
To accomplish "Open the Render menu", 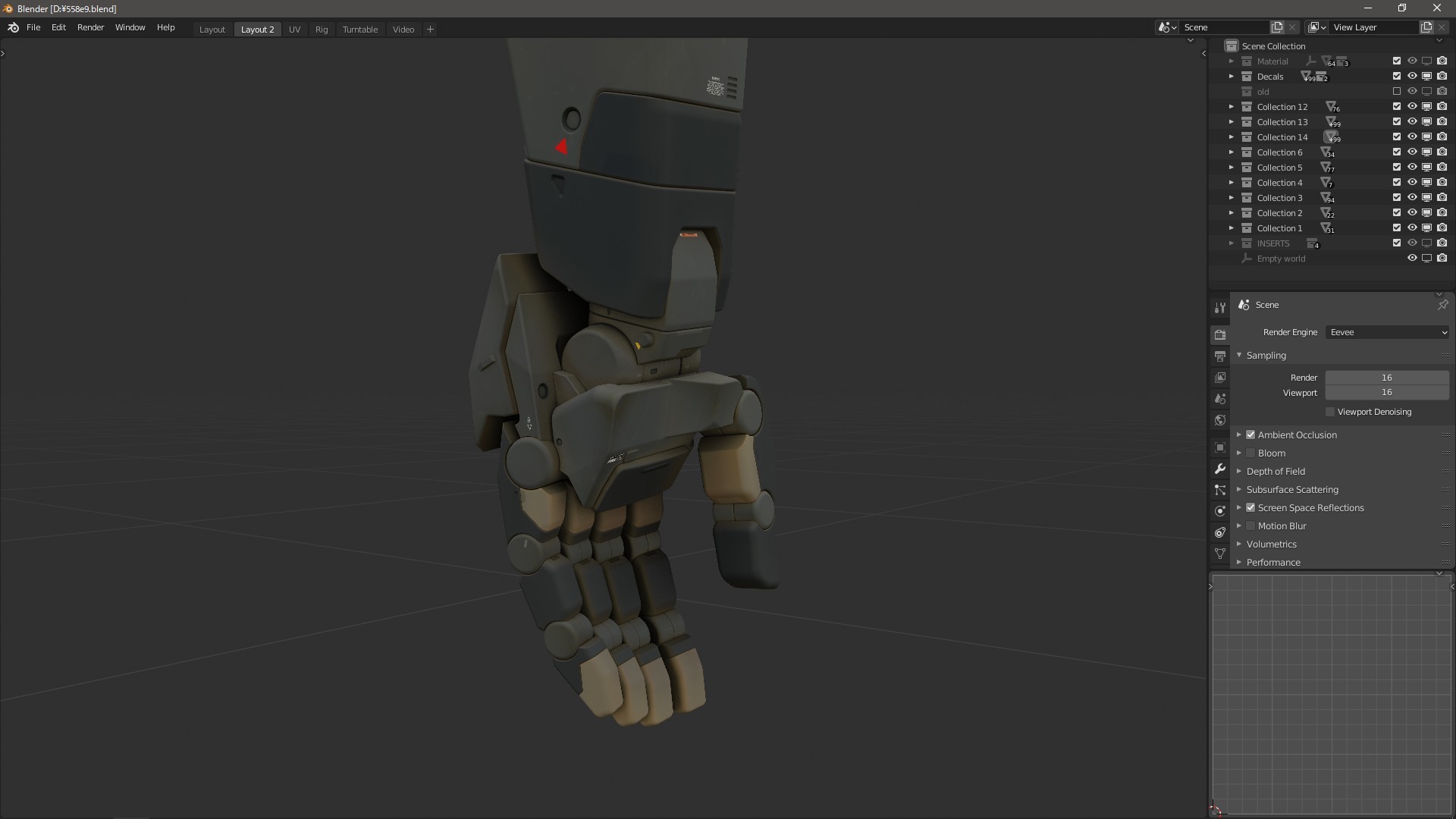I will (90, 27).
